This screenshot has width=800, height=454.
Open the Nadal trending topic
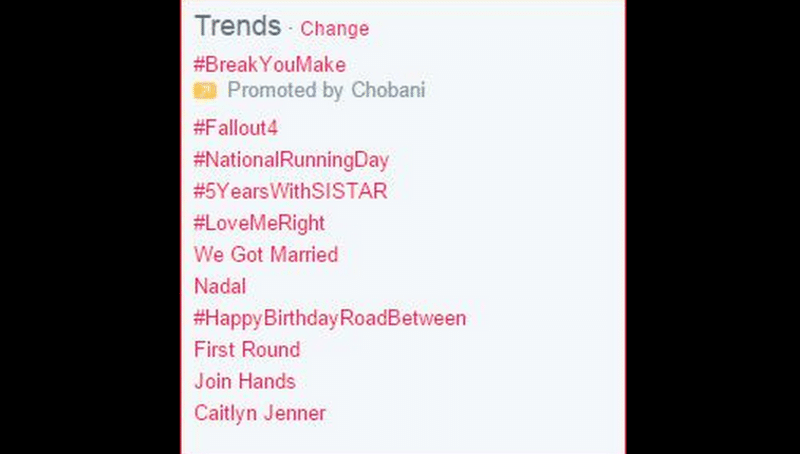[x=220, y=287]
